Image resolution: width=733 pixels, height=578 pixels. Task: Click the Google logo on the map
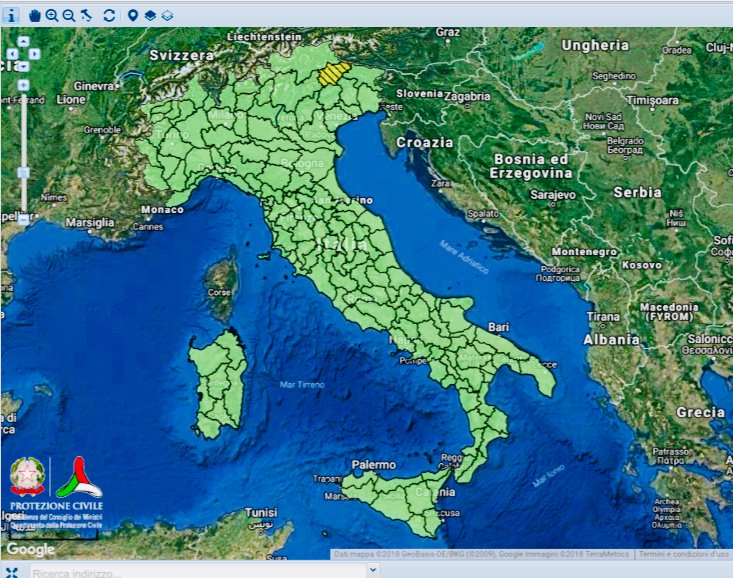tap(30, 549)
